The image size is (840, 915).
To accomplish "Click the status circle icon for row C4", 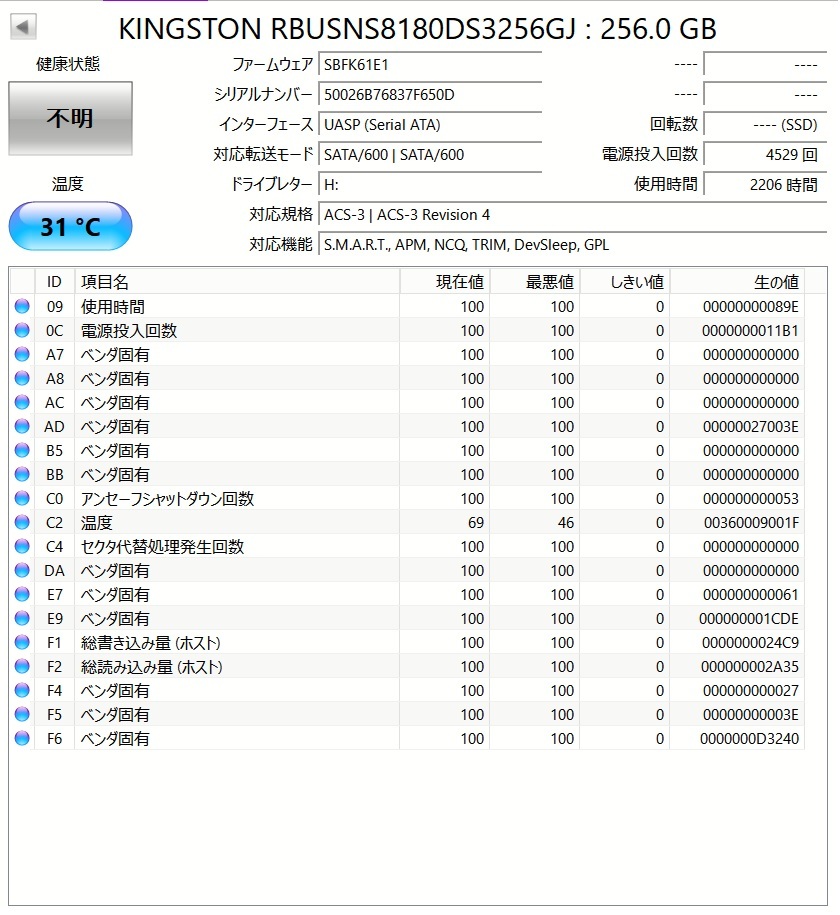I will point(22,546).
